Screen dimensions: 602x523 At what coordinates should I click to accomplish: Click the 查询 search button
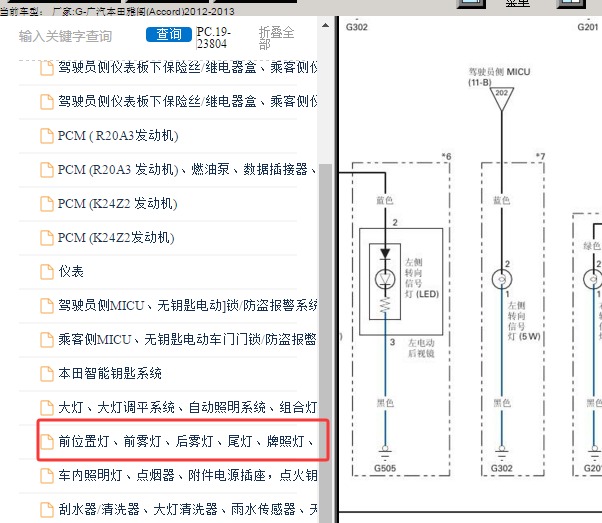[169, 34]
